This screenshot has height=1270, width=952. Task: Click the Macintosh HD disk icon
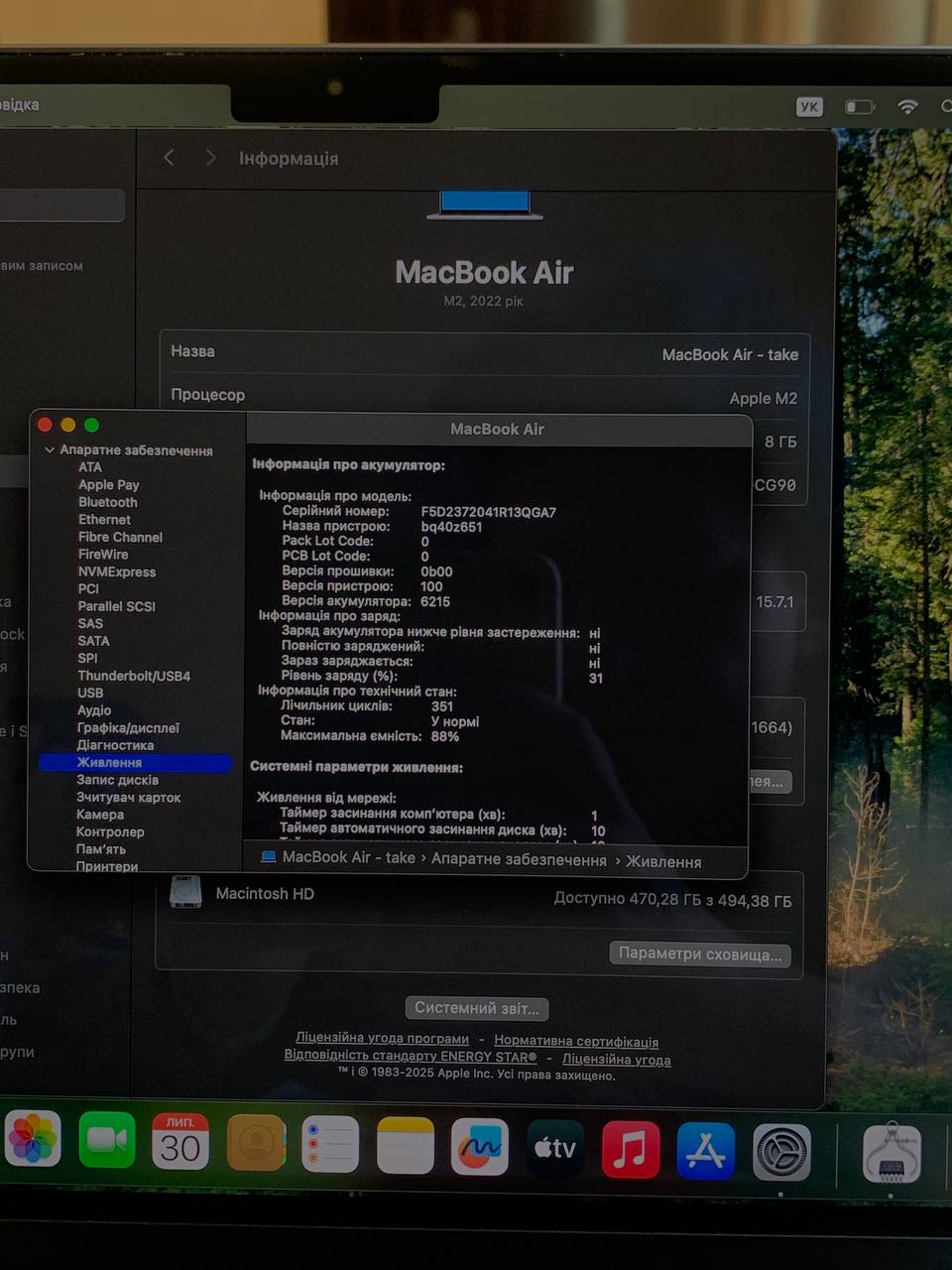pos(185,891)
